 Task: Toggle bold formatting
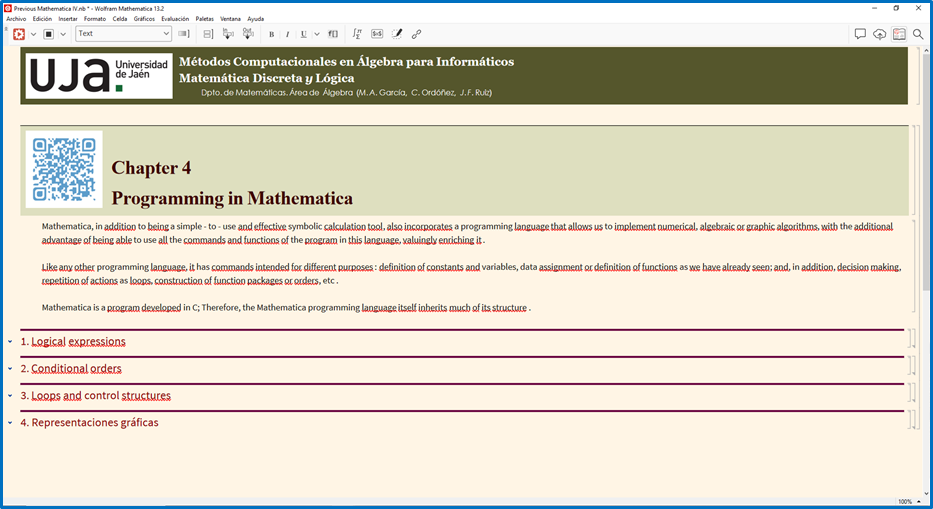271,34
